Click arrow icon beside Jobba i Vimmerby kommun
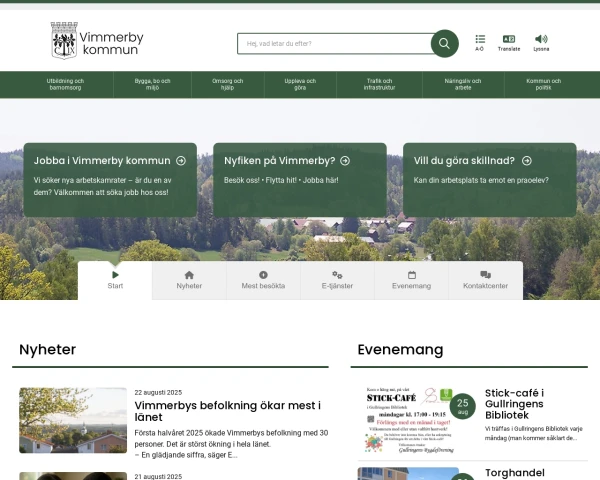This screenshot has width=600, height=480. pyautogui.click(x=181, y=161)
